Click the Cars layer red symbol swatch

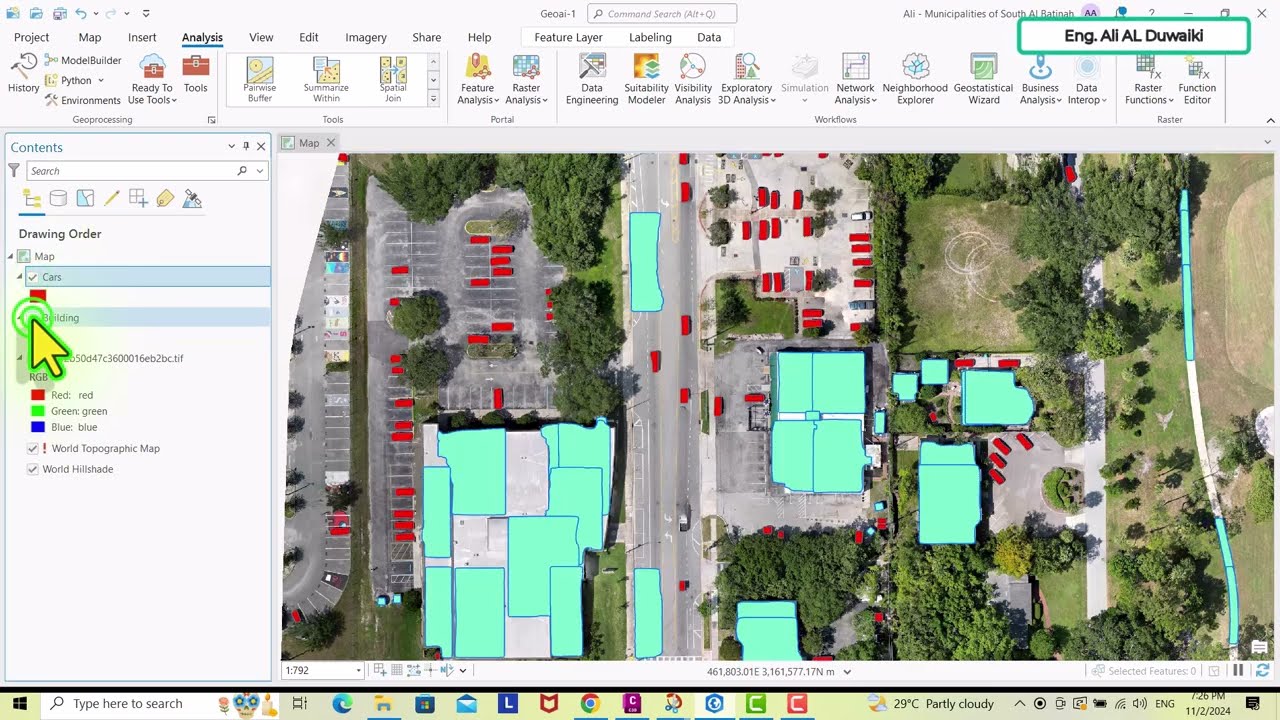pos(38,295)
